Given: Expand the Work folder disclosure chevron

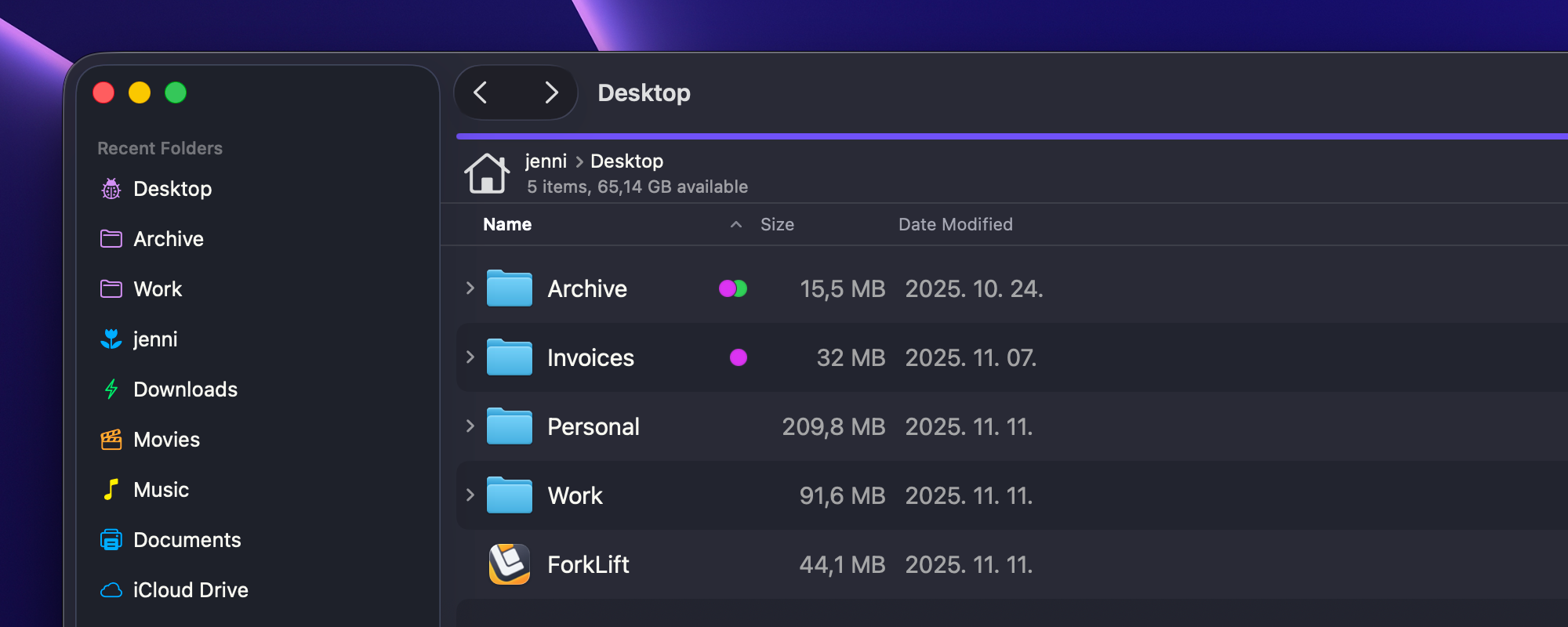Looking at the screenshot, I should pyautogui.click(x=470, y=495).
